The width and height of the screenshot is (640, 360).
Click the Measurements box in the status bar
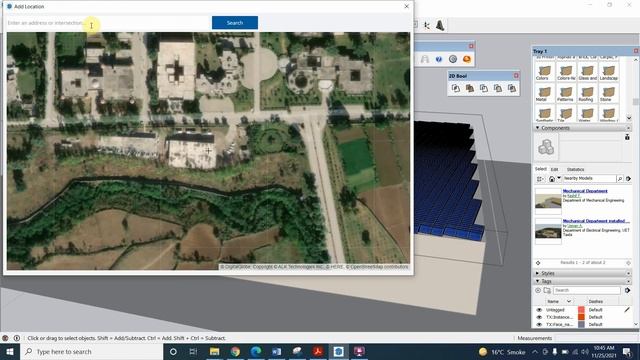[597, 338]
